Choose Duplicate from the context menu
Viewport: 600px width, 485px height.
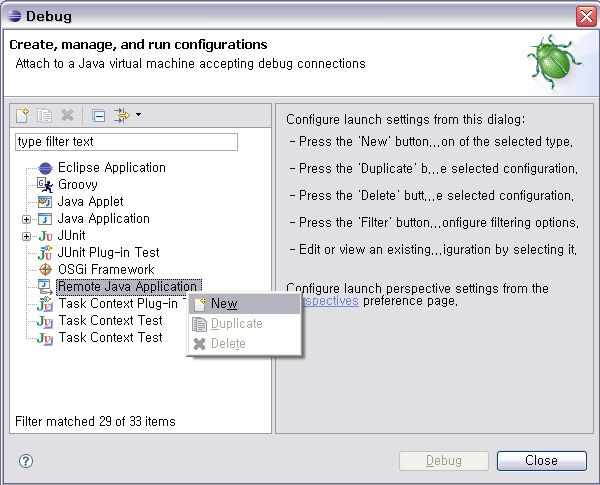click(245, 324)
